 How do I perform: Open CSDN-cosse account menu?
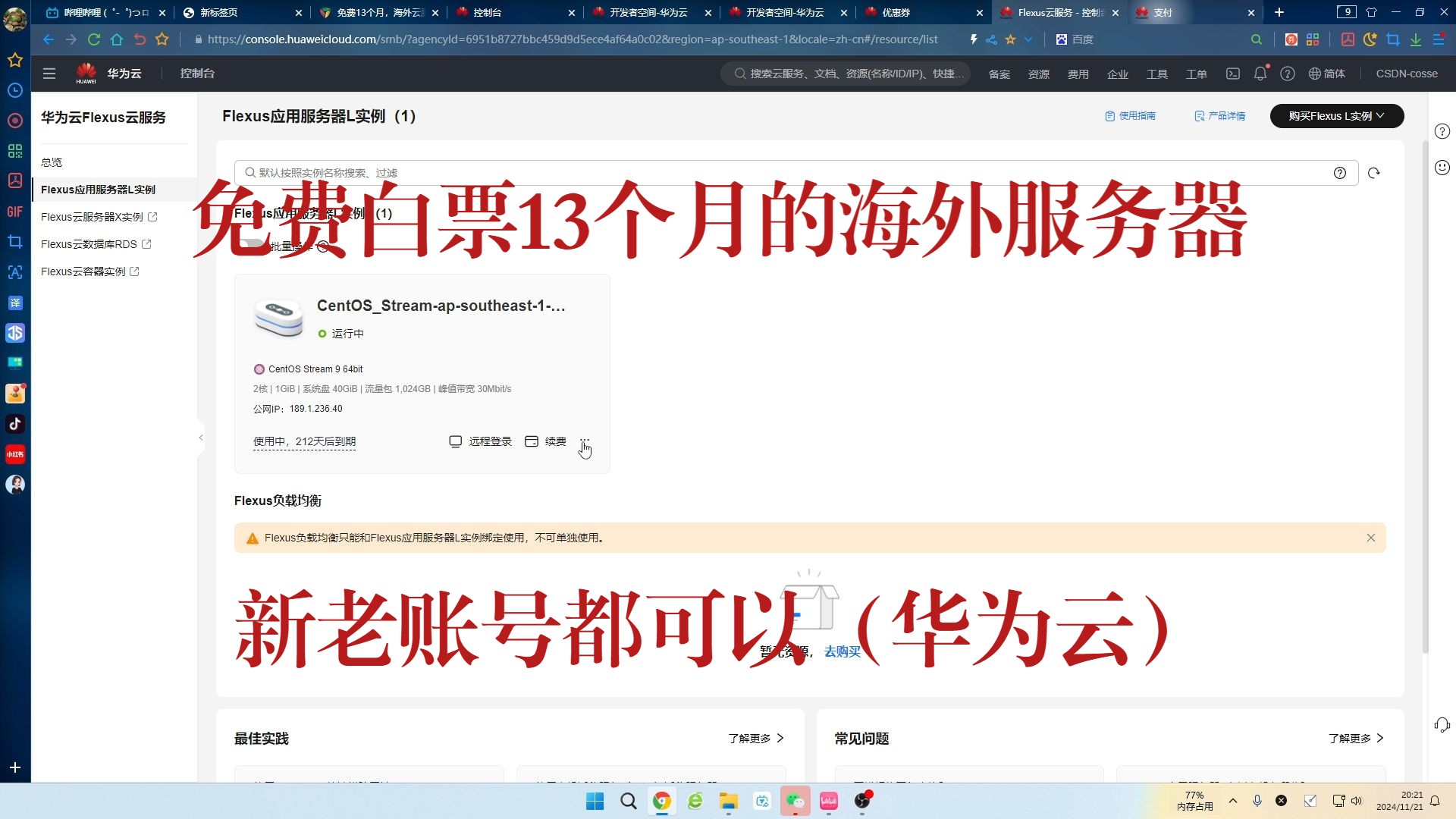1407,74
